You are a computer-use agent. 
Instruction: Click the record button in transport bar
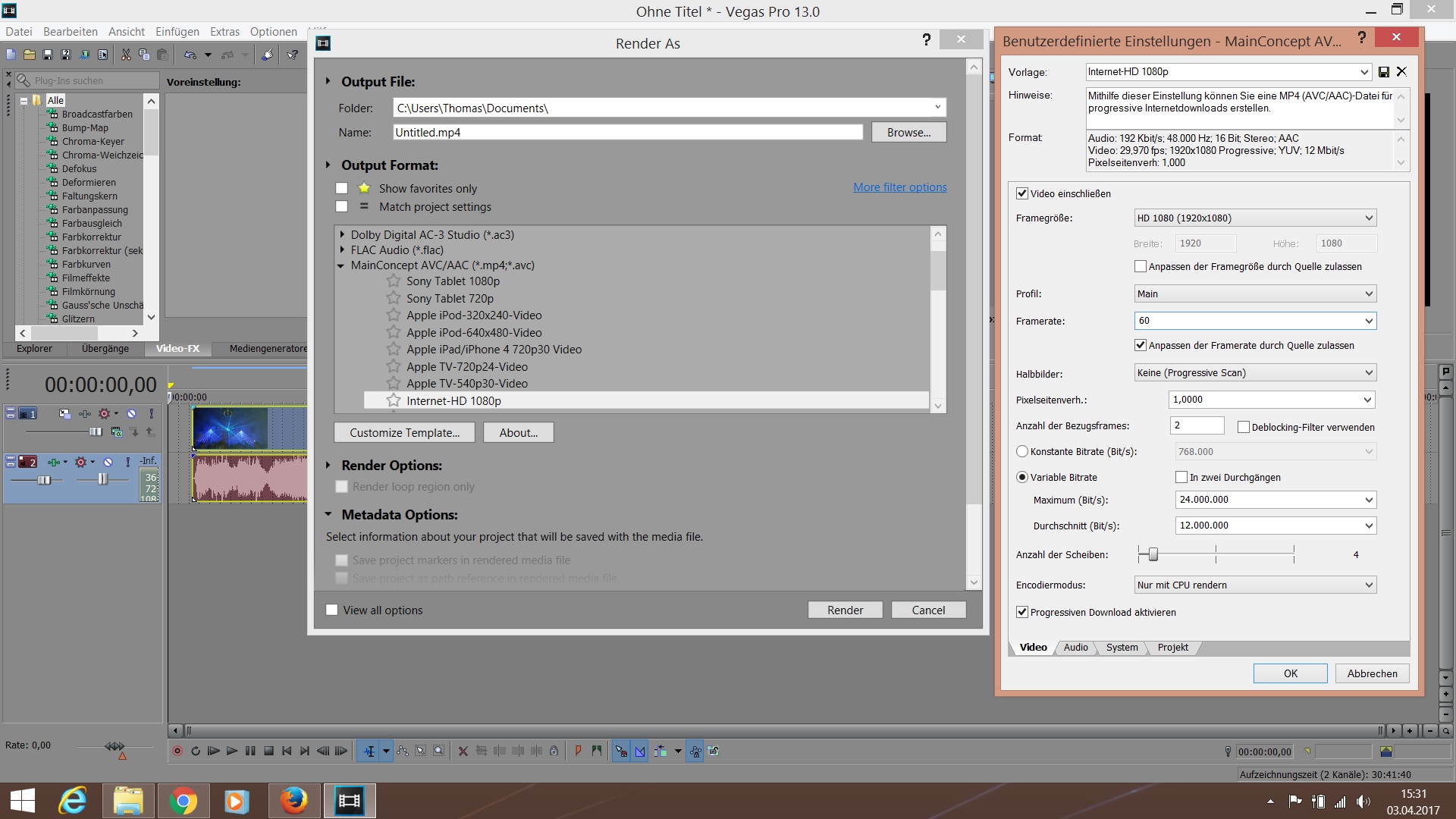(177, 751)
